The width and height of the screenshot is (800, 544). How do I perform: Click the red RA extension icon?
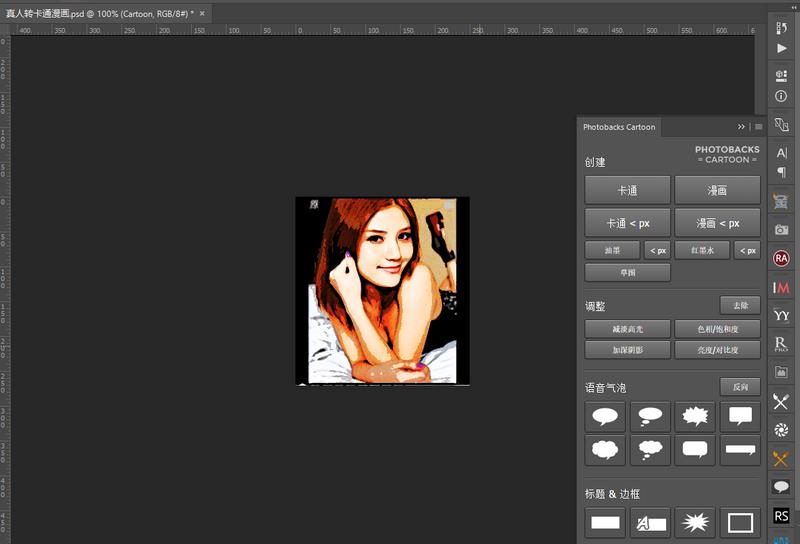click(782, 258)
